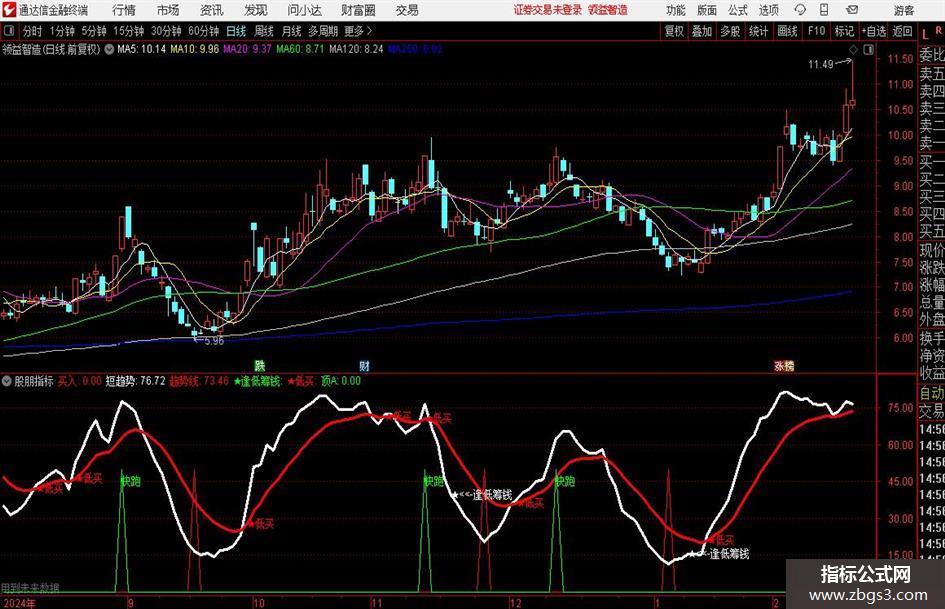Switch to 1分钟 period
Image resolution: width=945 pixels, height=609 pixels.
(x=62, y=31)
